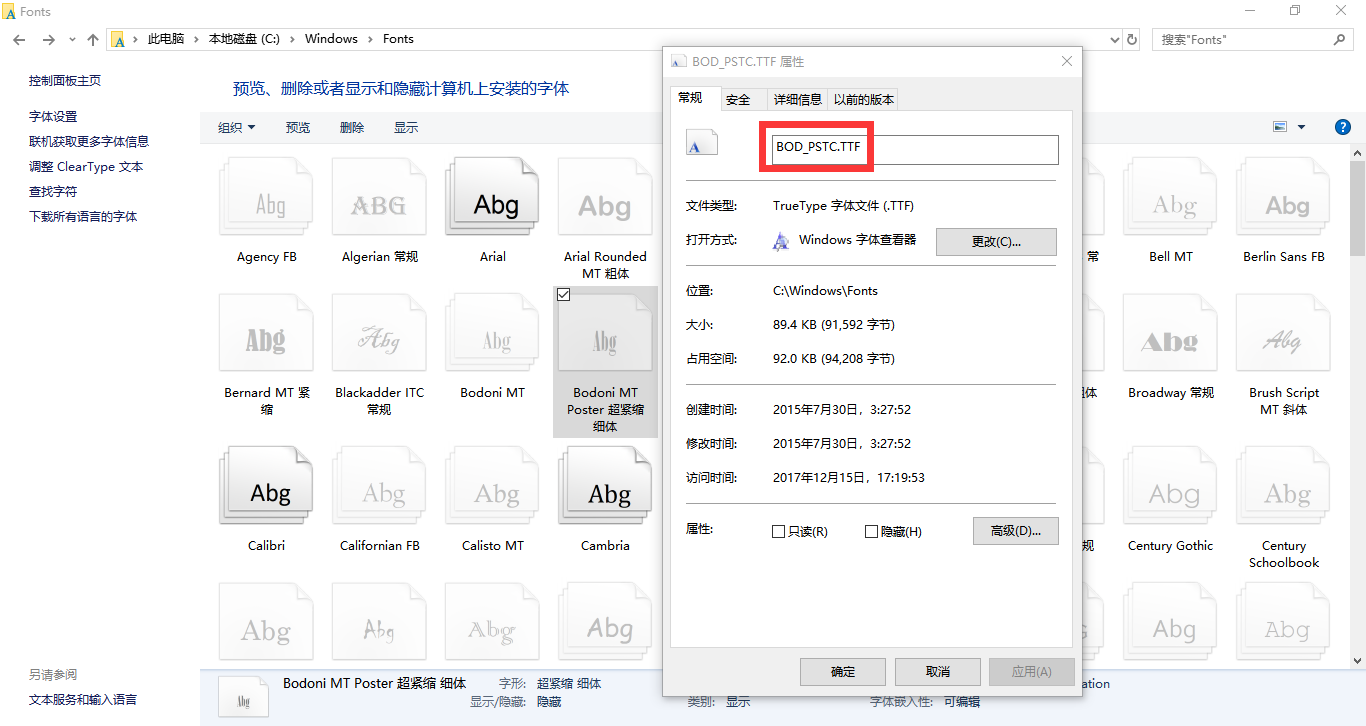1366x726 pixels.
Task: Enable the 隐藏(H) hidden checkbox
Action: [871, 532]
